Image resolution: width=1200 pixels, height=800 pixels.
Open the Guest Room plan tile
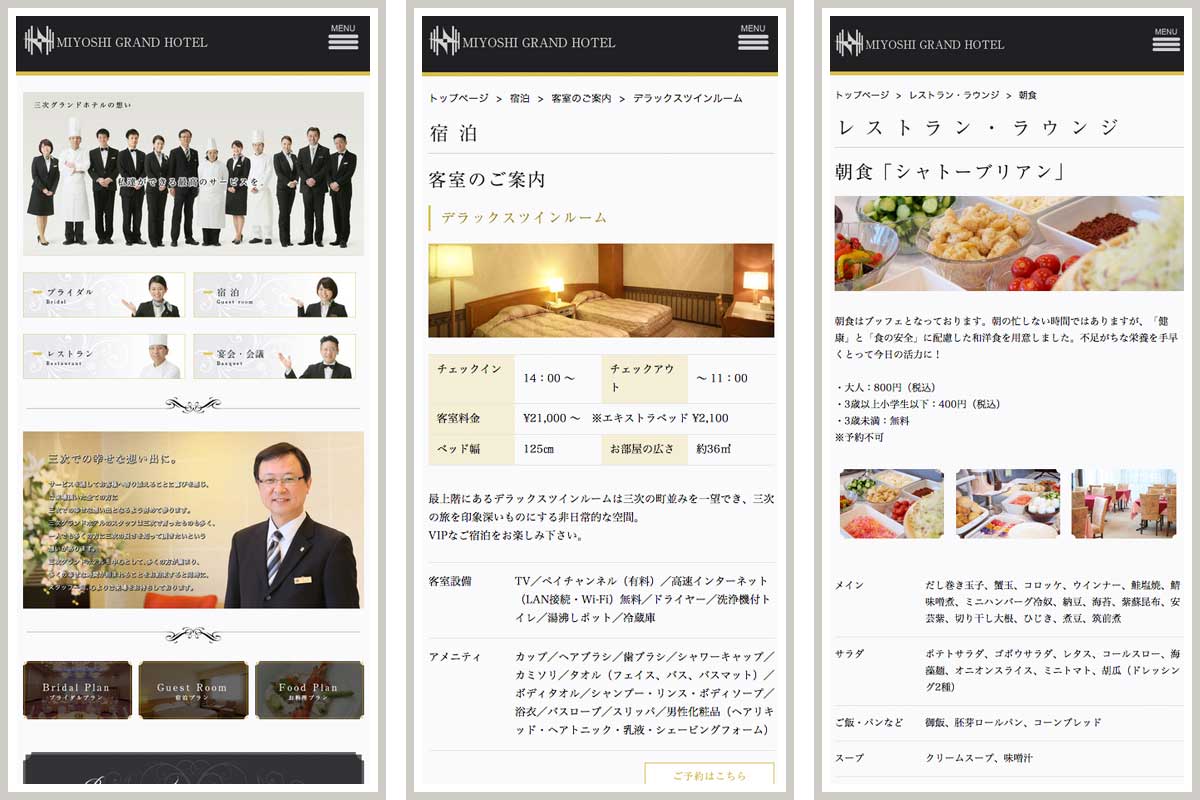[x=193, y=690]
